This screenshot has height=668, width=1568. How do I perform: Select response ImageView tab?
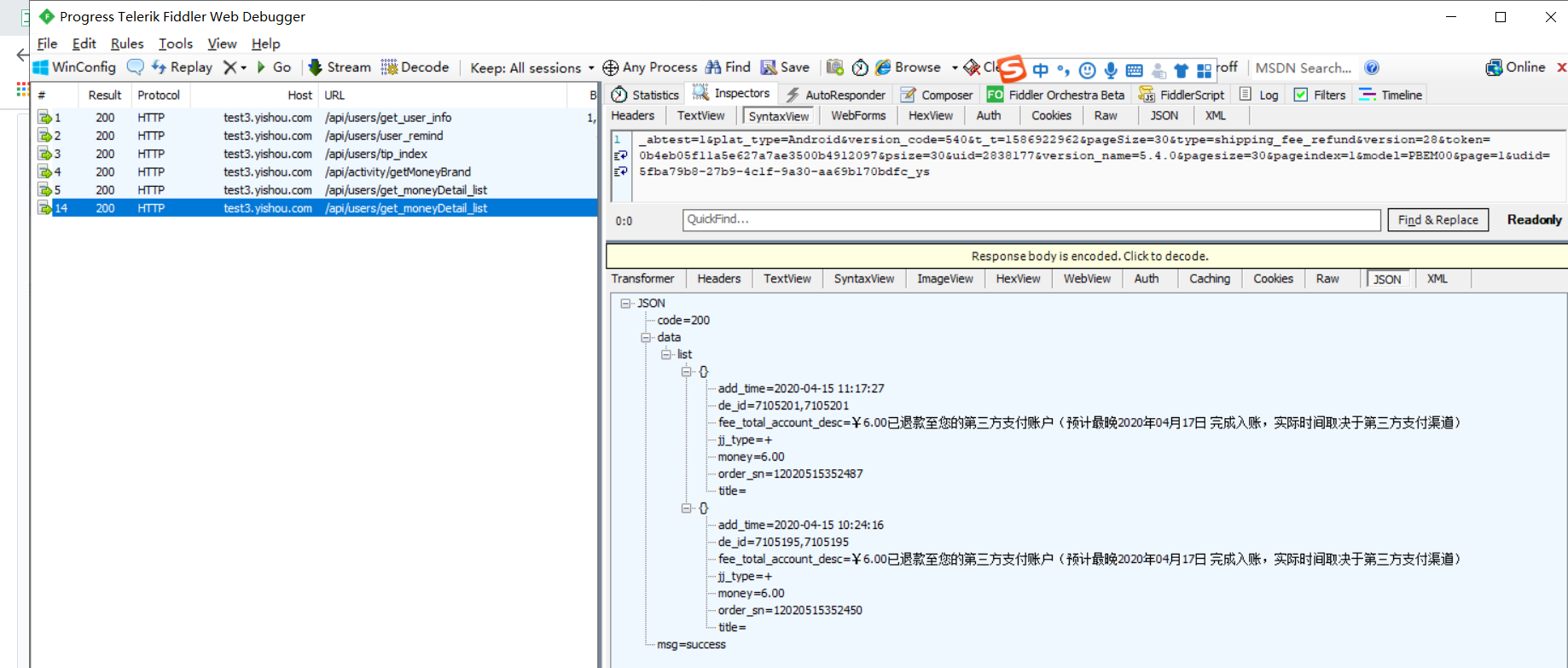click(x=945, y=278)
